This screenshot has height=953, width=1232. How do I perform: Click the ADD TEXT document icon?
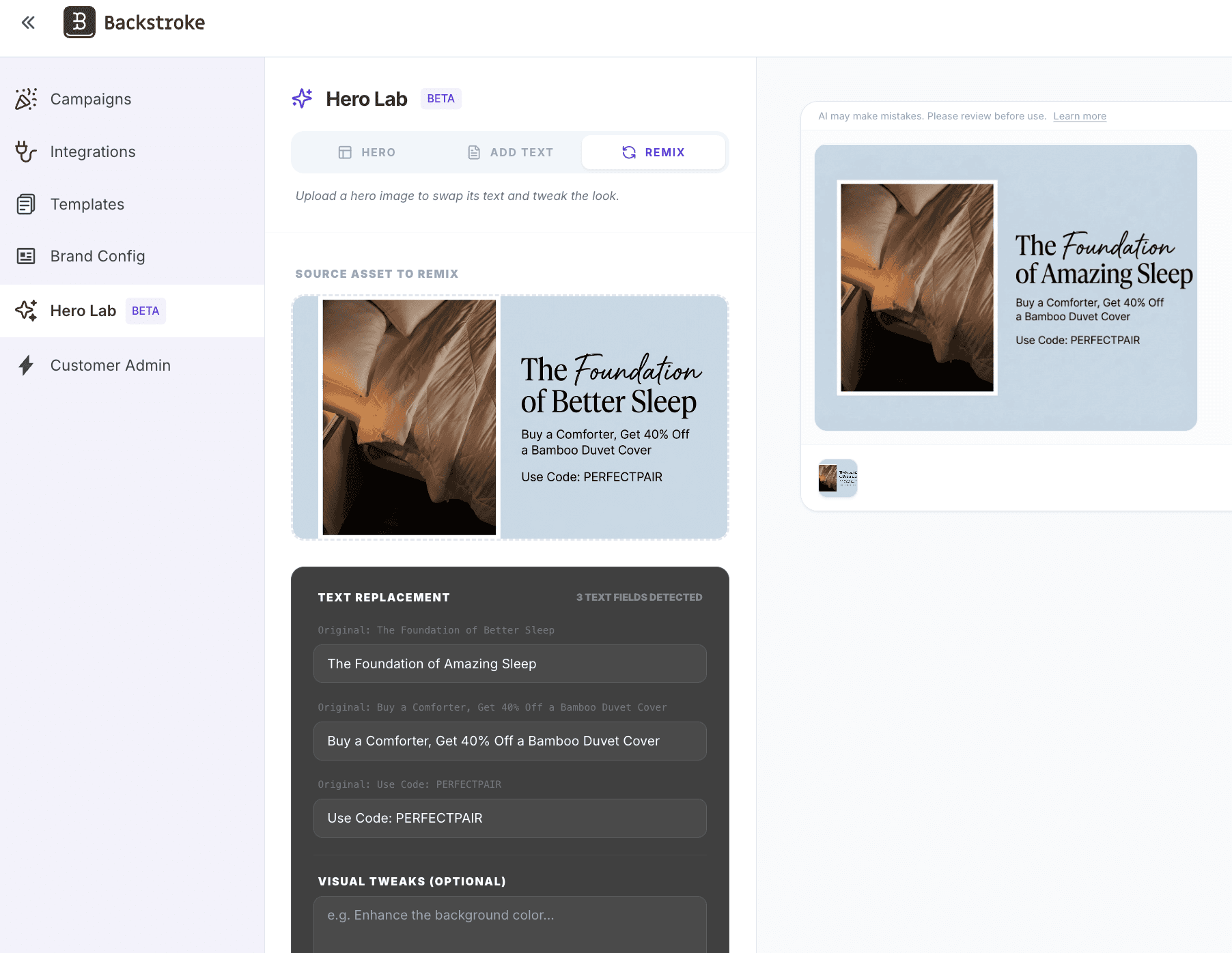[x=474, y=152]
